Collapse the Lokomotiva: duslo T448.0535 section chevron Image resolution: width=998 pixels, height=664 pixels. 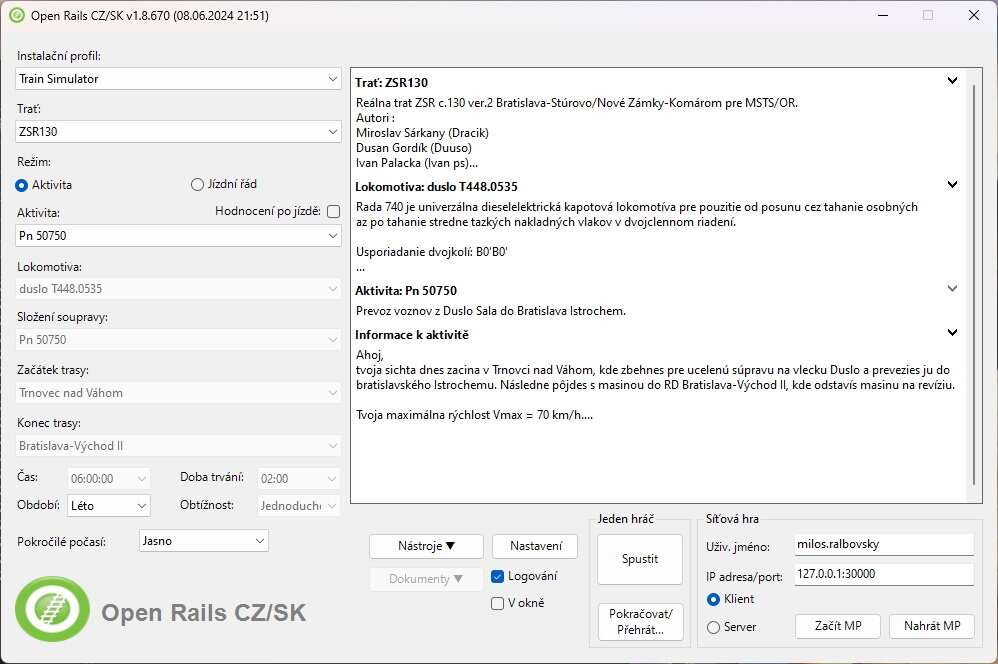(x=952, y=185)
